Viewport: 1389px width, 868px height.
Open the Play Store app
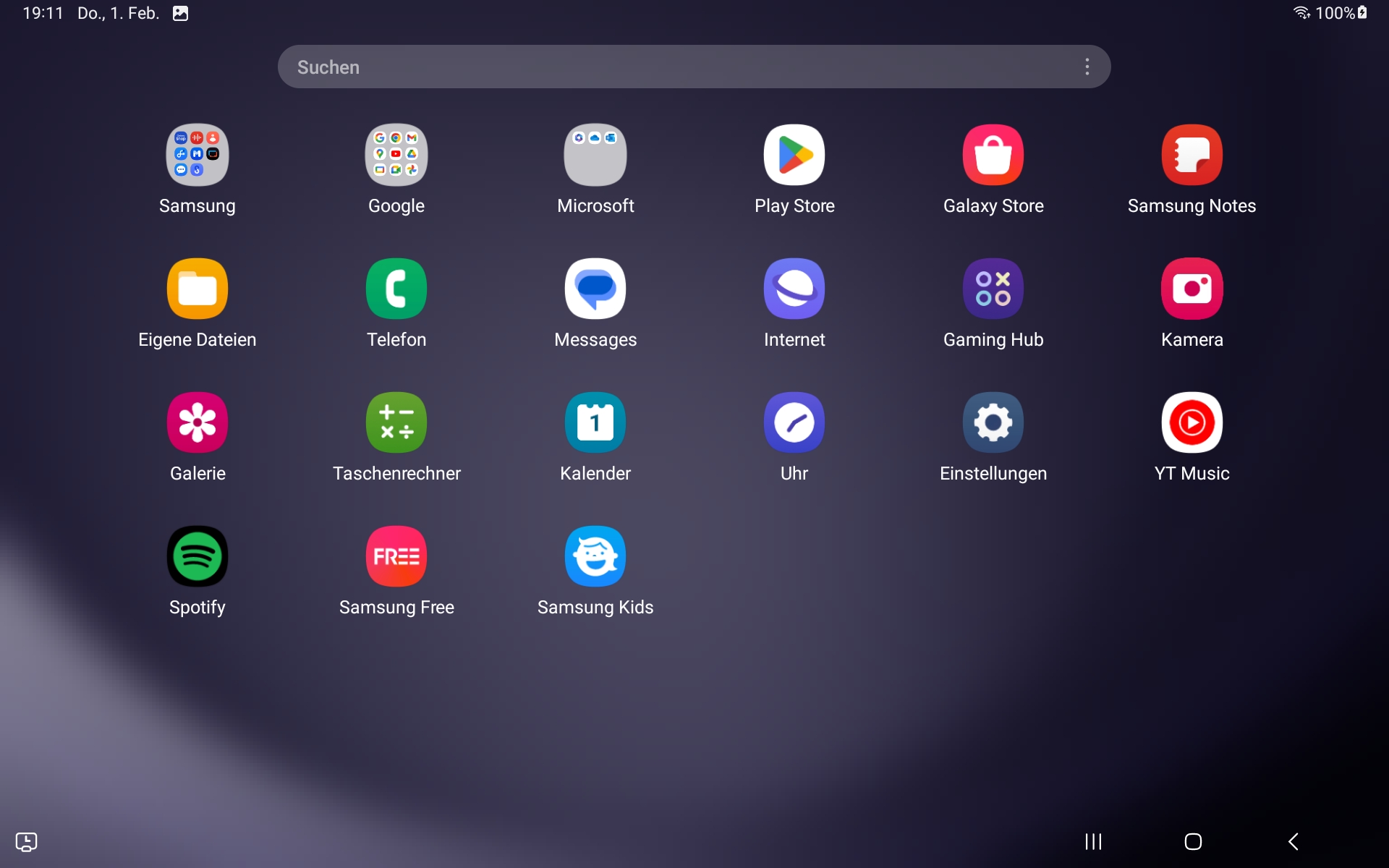coord(794,155)
